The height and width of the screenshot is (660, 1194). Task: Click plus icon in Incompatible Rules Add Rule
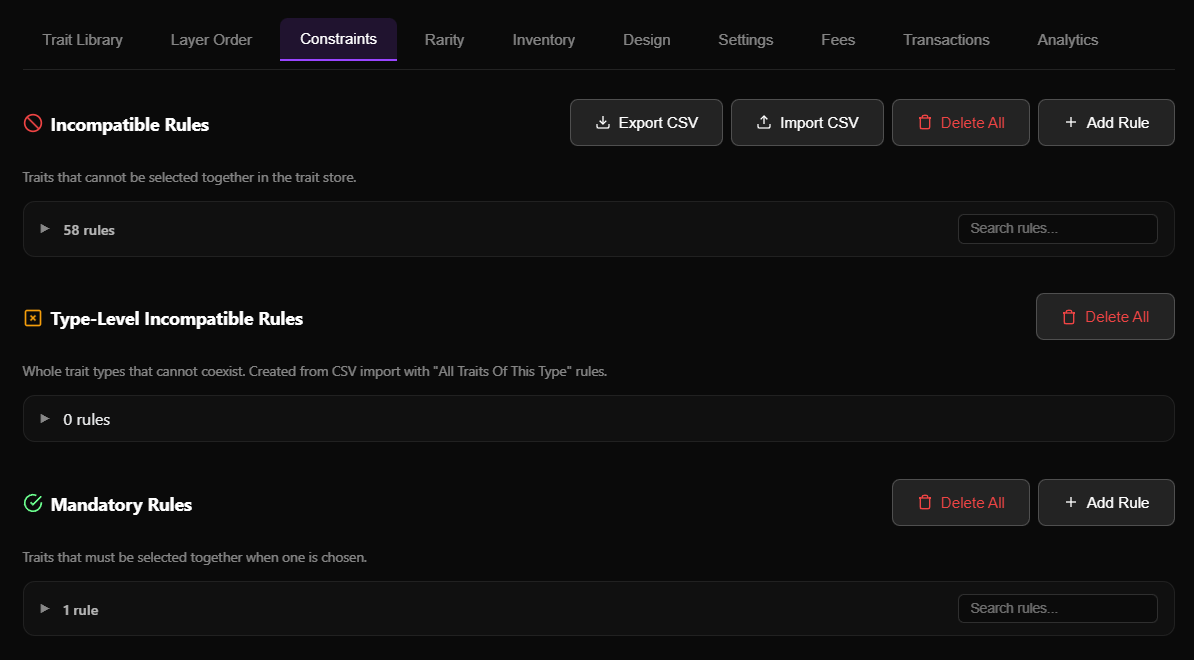tap(1070, 123)
